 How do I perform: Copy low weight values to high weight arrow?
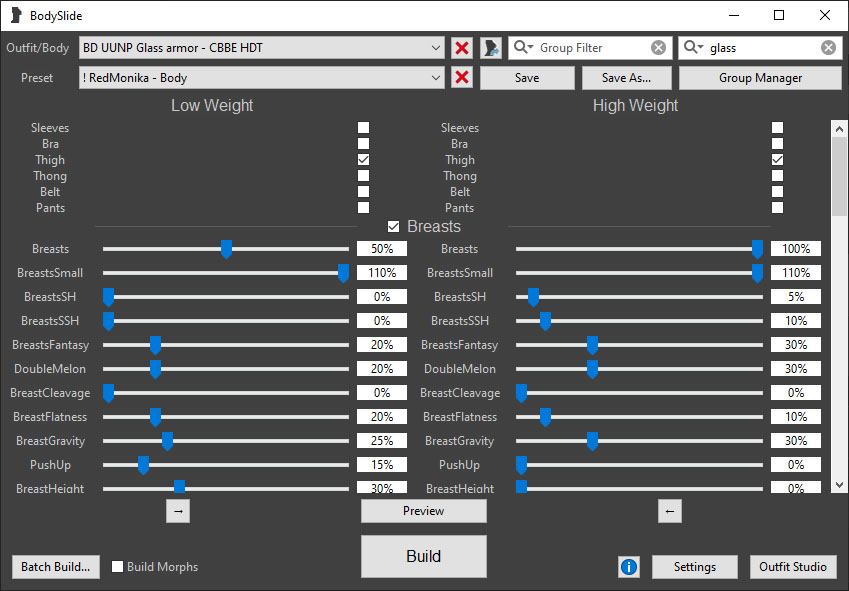(178, 511)
